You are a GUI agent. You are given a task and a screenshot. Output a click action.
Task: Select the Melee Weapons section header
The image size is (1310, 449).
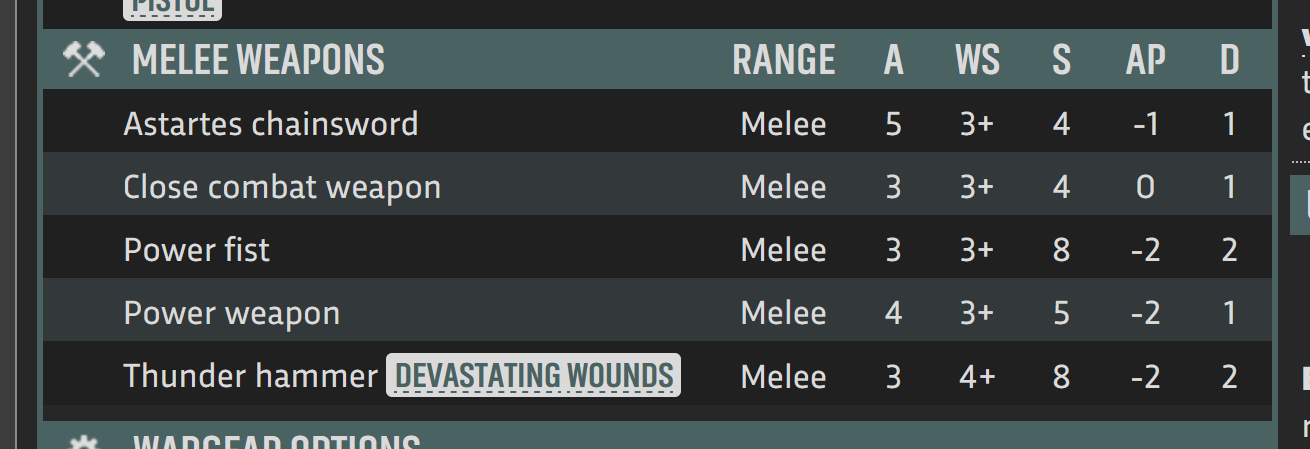tap(657, 60)
